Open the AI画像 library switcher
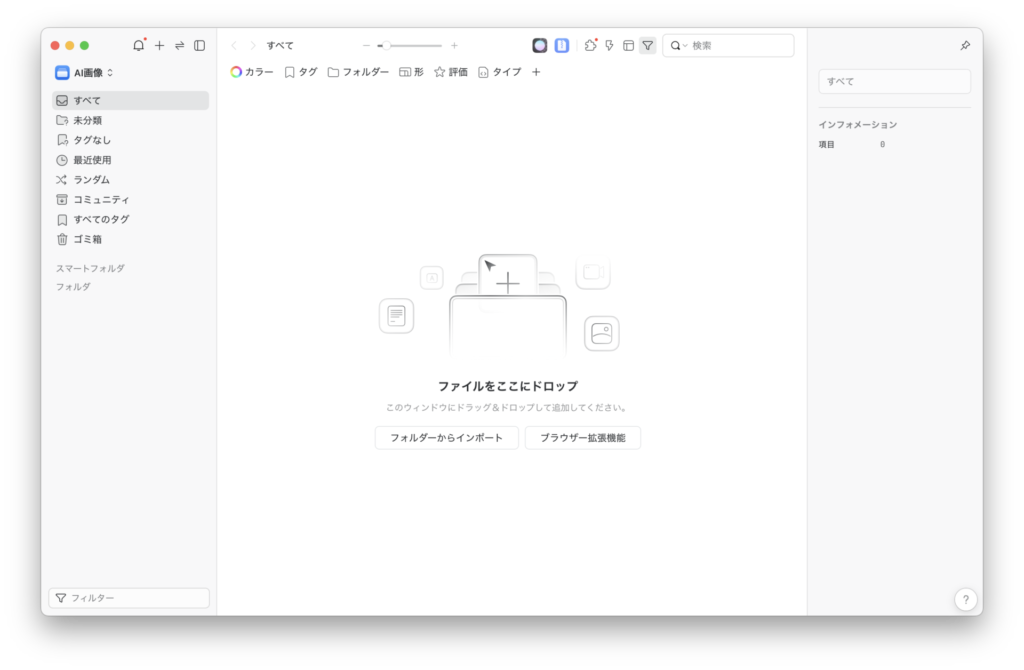Screen dimensions: 1024x670 87,72
